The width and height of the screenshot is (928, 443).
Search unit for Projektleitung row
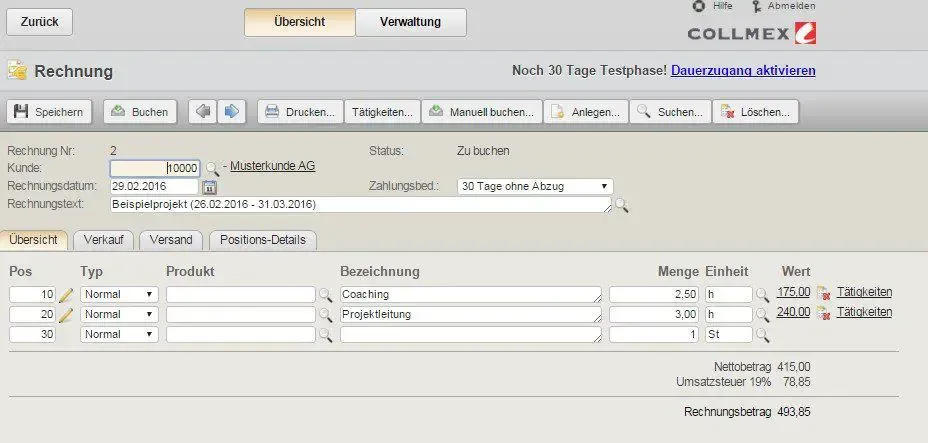762,315
